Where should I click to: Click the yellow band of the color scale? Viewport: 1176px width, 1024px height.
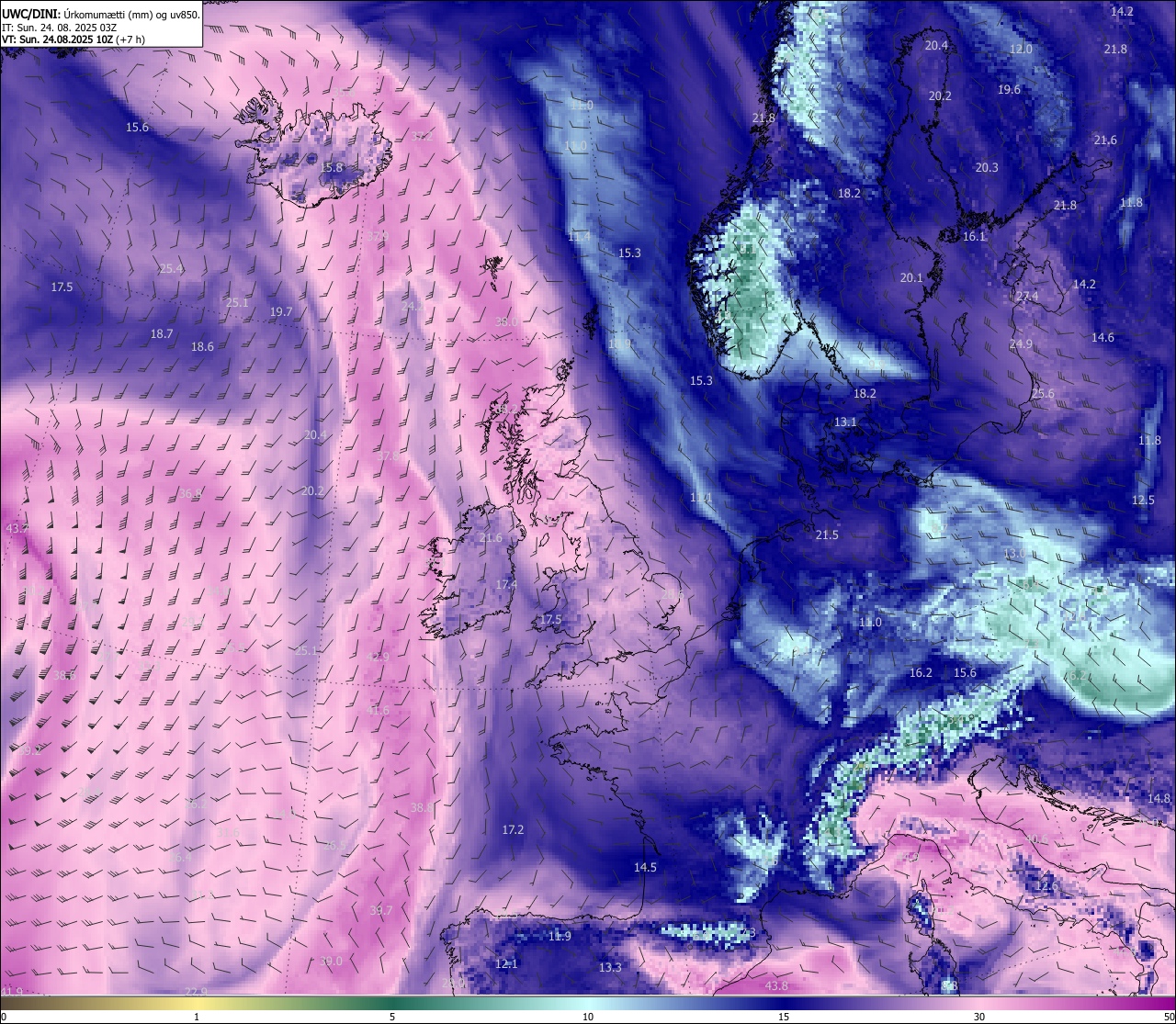(x=197, y=1004)
